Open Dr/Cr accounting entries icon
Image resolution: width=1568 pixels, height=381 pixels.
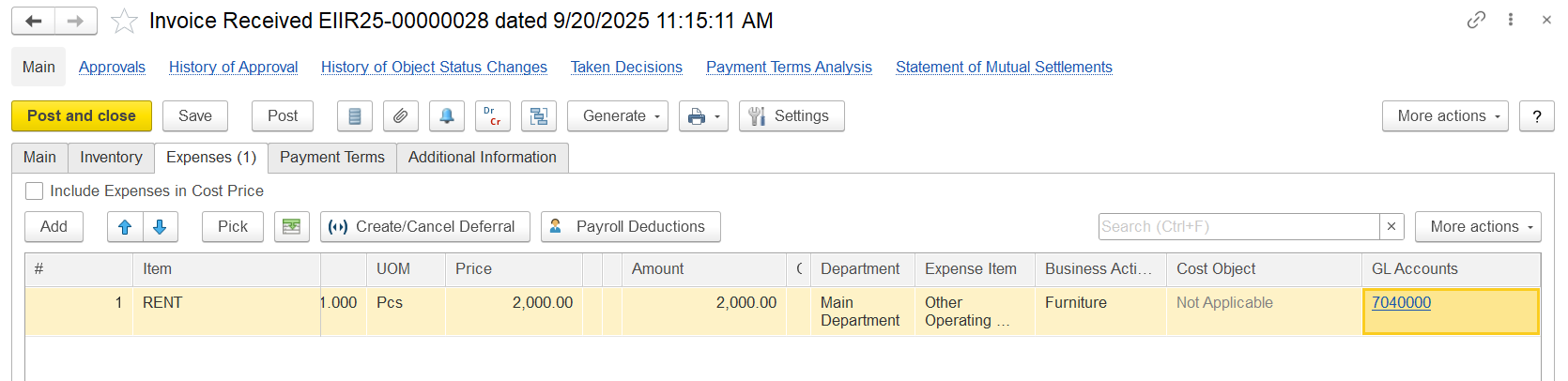click(493, 116)
